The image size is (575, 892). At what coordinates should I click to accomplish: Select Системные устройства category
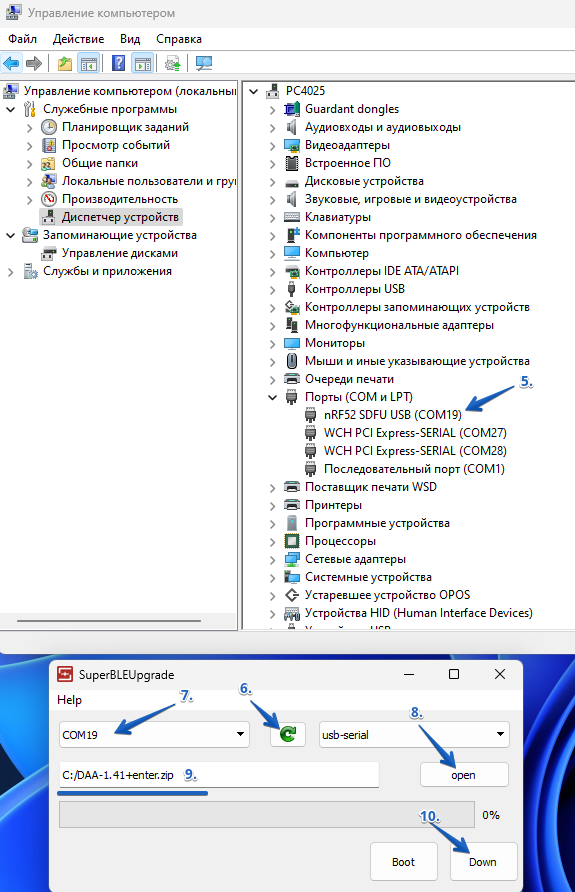click(368, 577)
